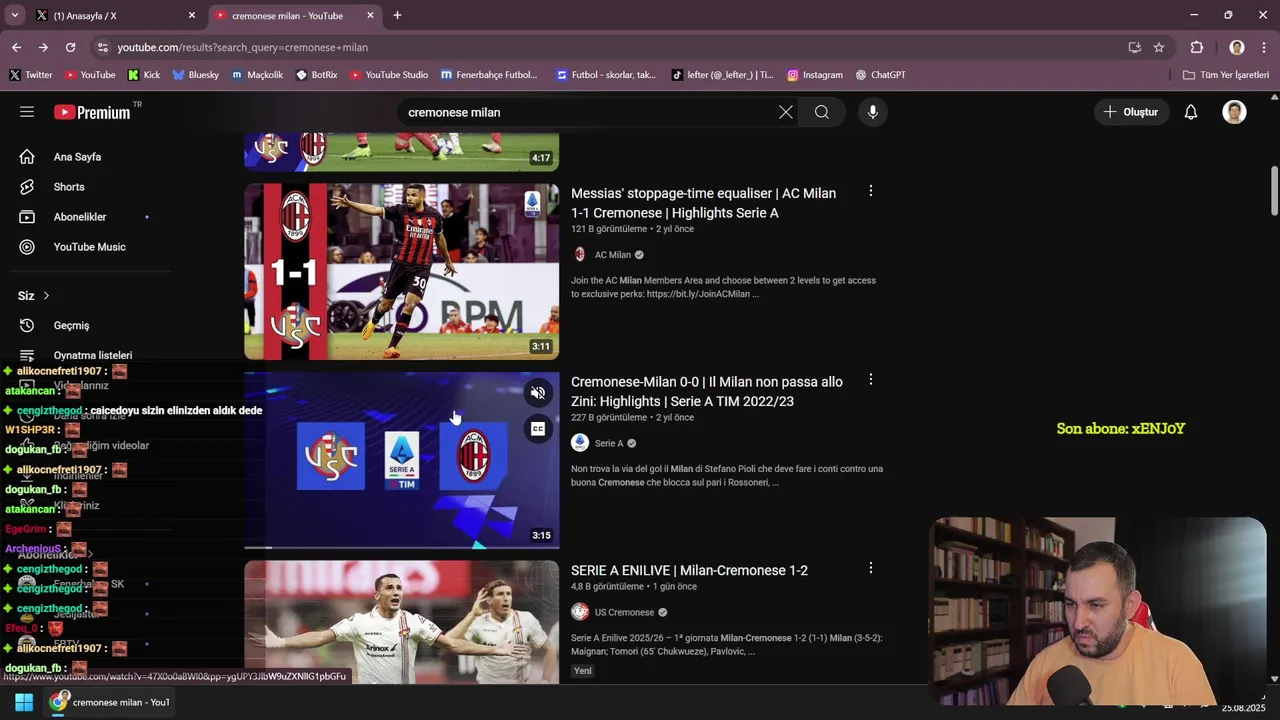
Task: Open YouTube Music in sidebar
Action: click(x=89, y=247)
